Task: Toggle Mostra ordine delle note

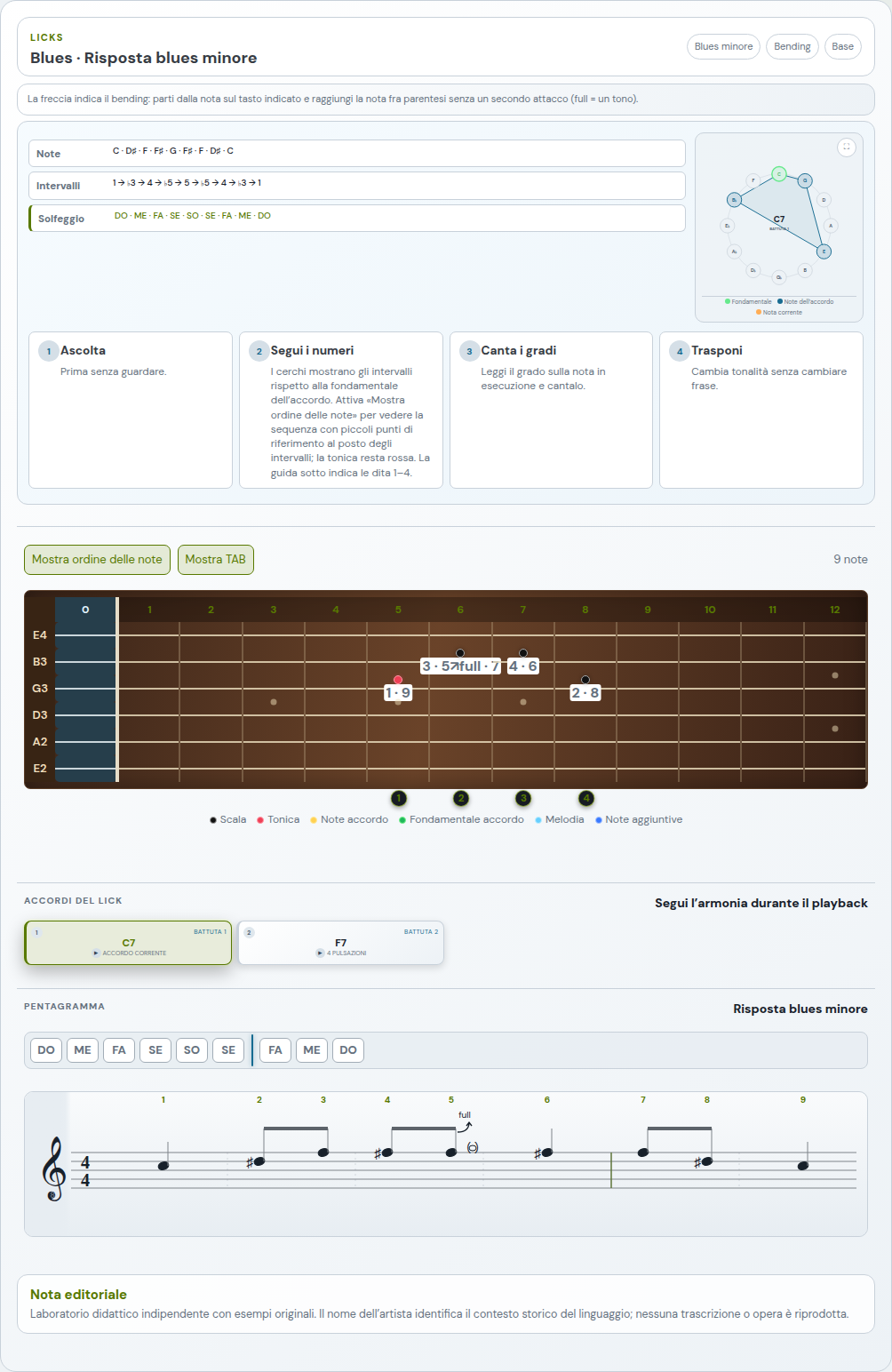Action: pos(97,560)
